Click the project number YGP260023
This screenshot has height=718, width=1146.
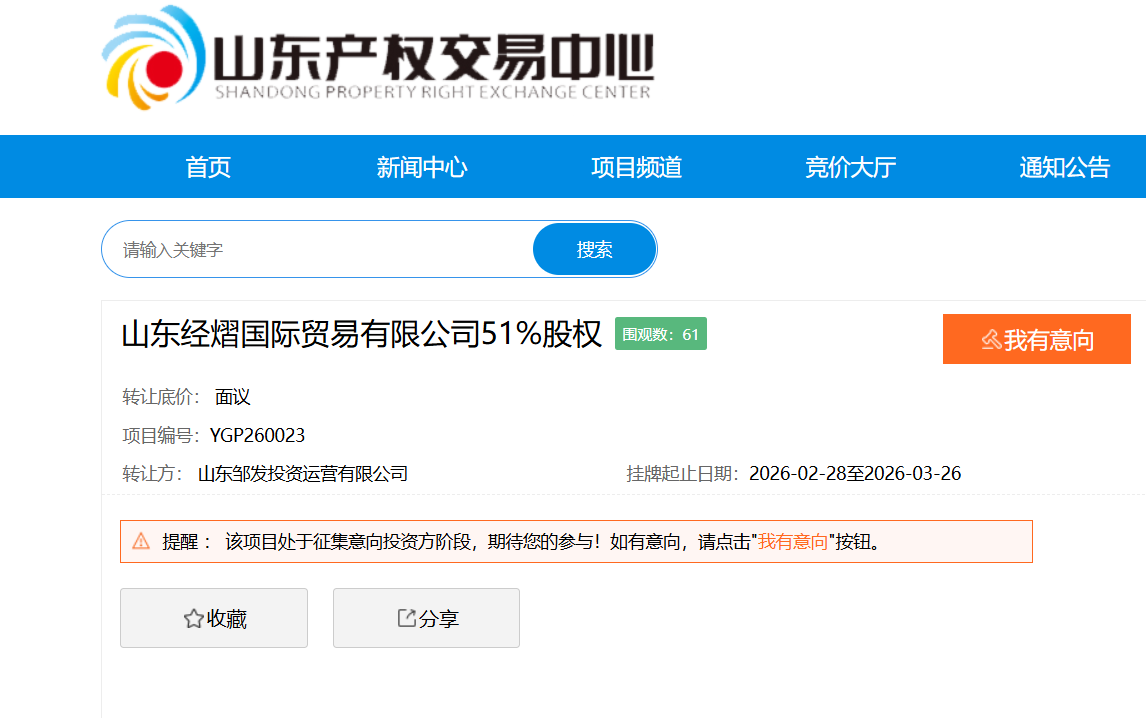click(x=257, y=435)
